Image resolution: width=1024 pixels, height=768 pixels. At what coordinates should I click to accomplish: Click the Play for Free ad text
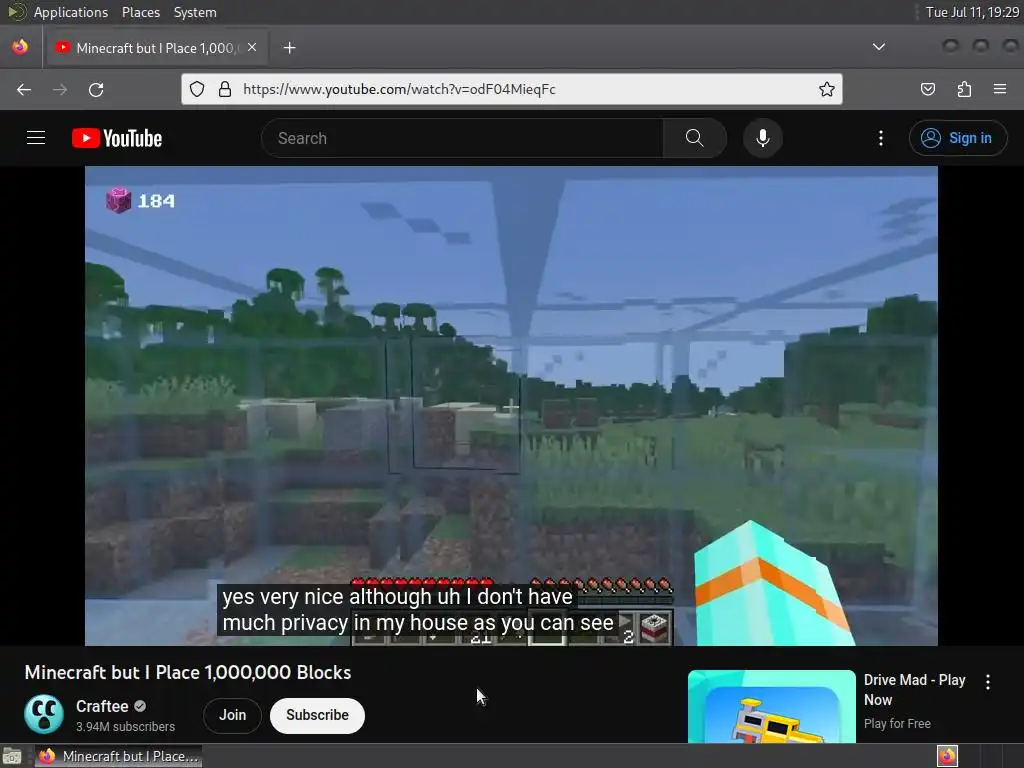897,724
